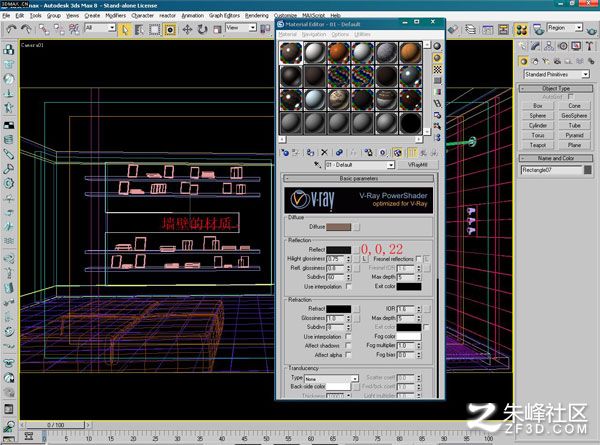Viewport: 600px width, 445px height.
Task: Open the Translucency Type dropdown
Action: pyautogui.click(x=331, y=378)
